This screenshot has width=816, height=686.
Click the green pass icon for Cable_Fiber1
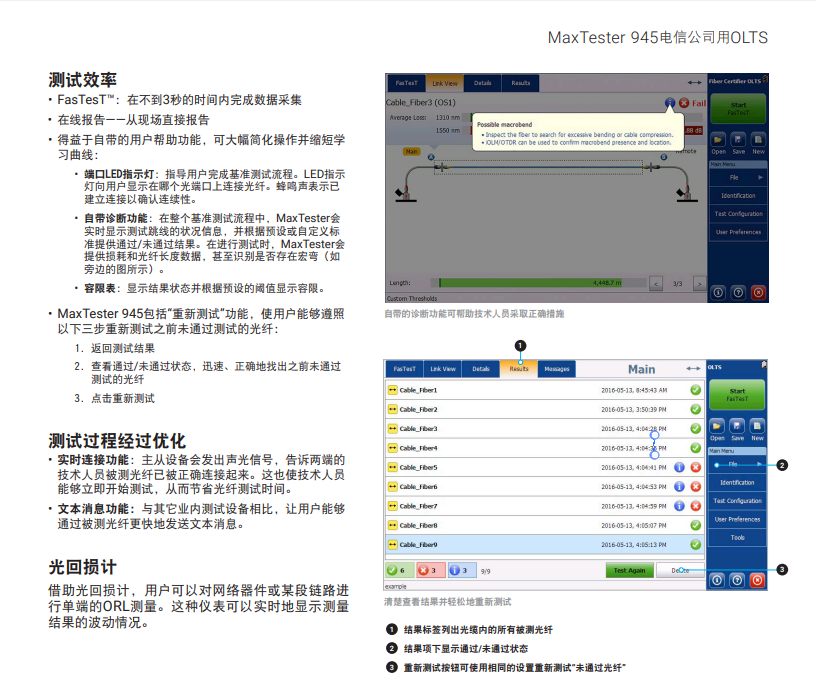tap(695, 390)
